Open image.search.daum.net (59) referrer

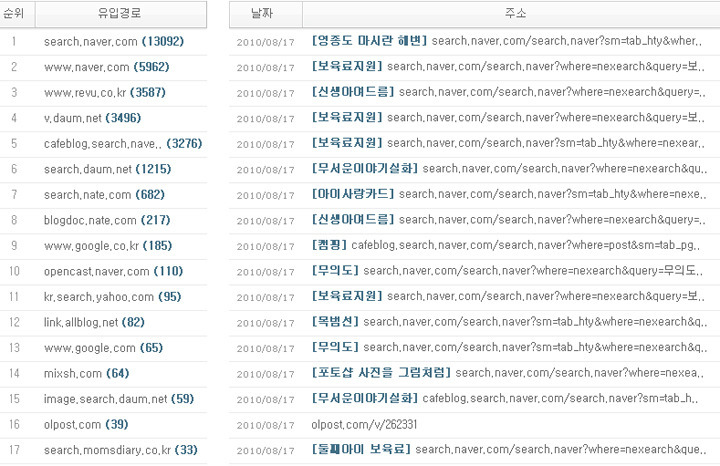point(119,399)
